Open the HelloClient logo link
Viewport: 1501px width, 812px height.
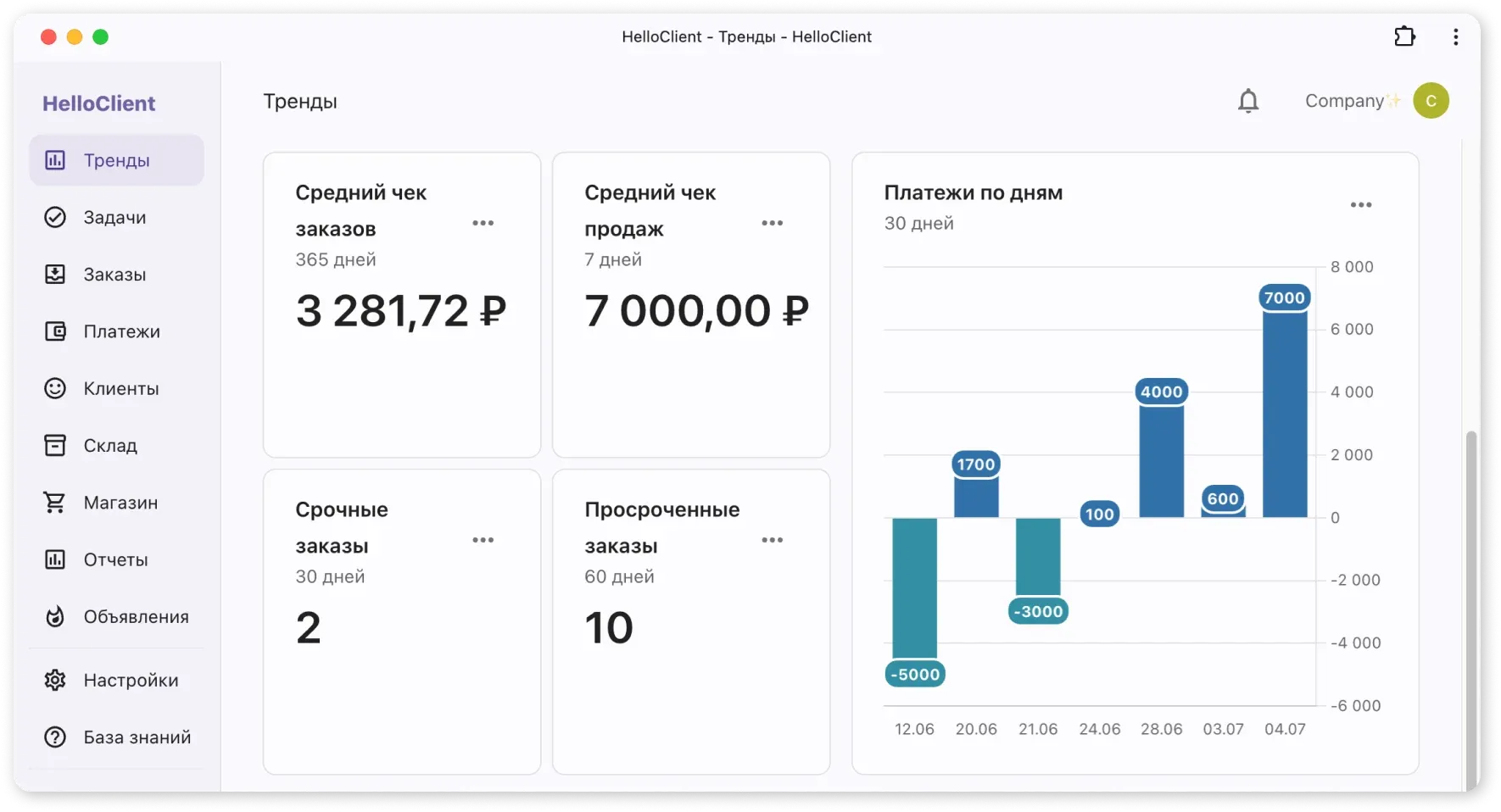pyautogui.click(x=99, y=103)
